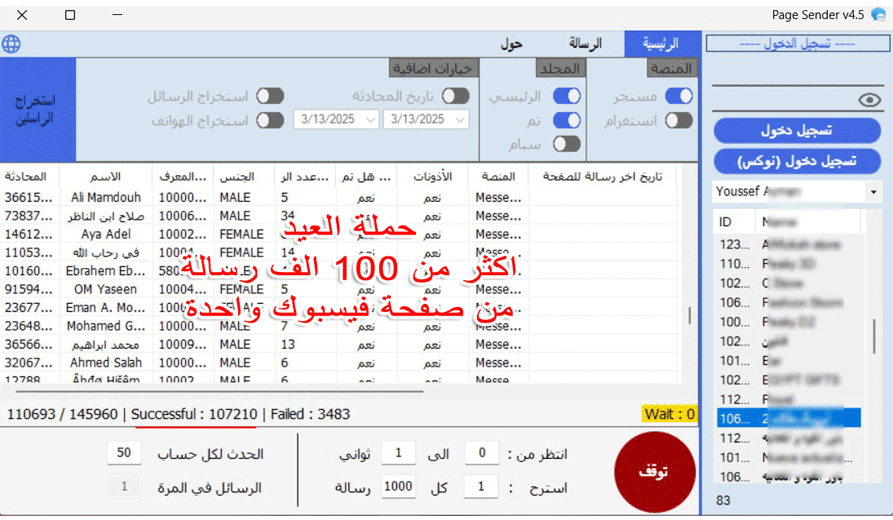
Task: Click the تسجيل دخول (نوكس) login button
Action: point(797,161)
